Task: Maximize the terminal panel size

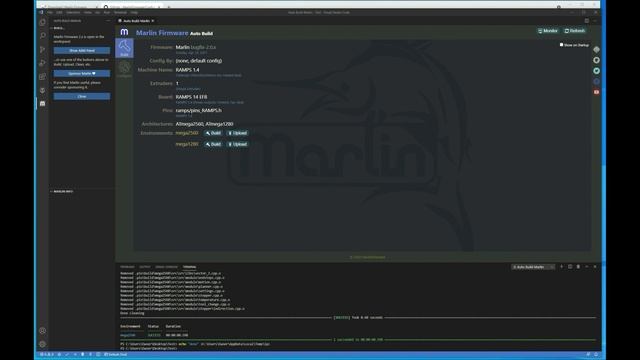Action: [587, 267]
